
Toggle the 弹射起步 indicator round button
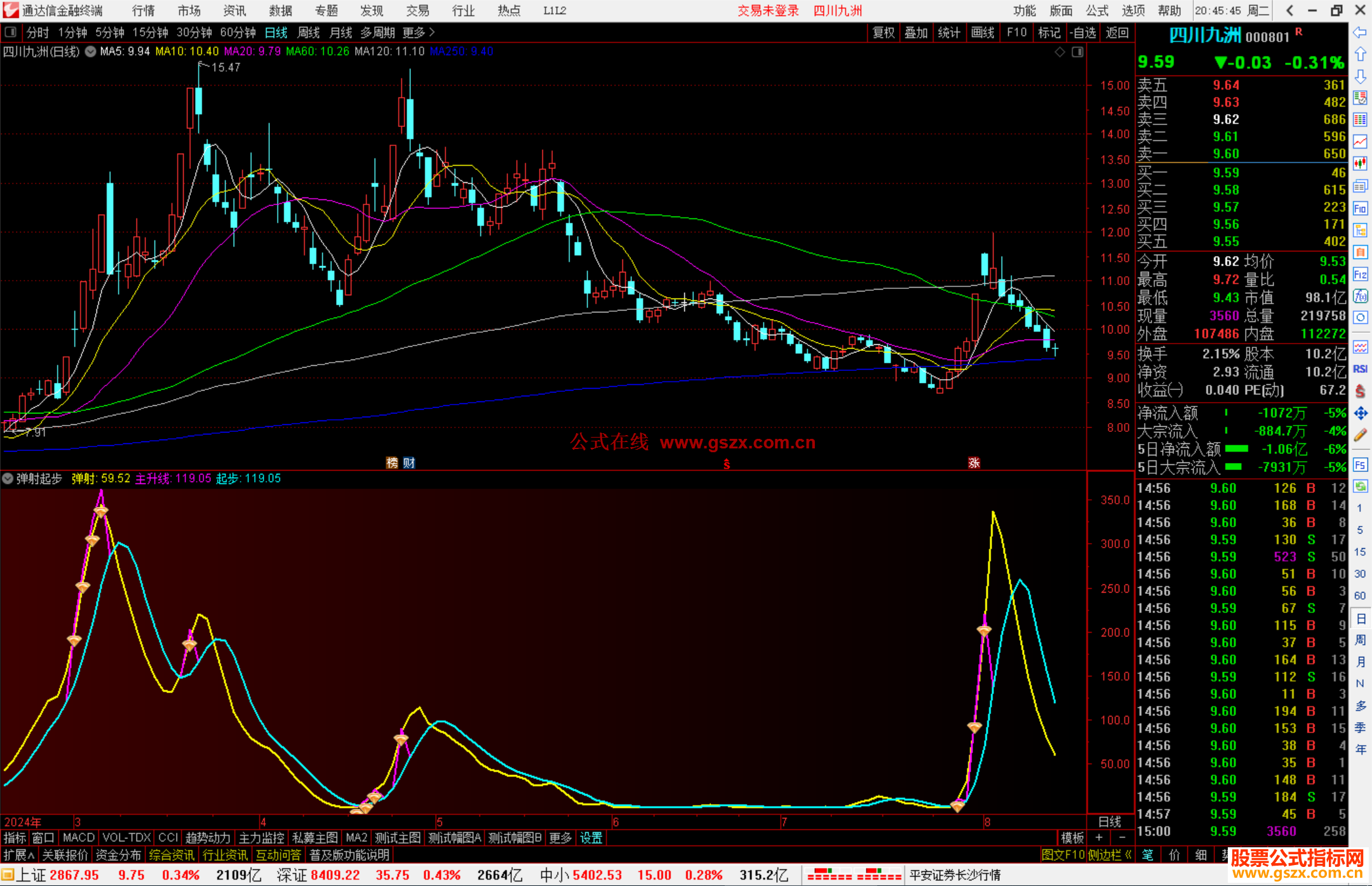click(8, 478)
